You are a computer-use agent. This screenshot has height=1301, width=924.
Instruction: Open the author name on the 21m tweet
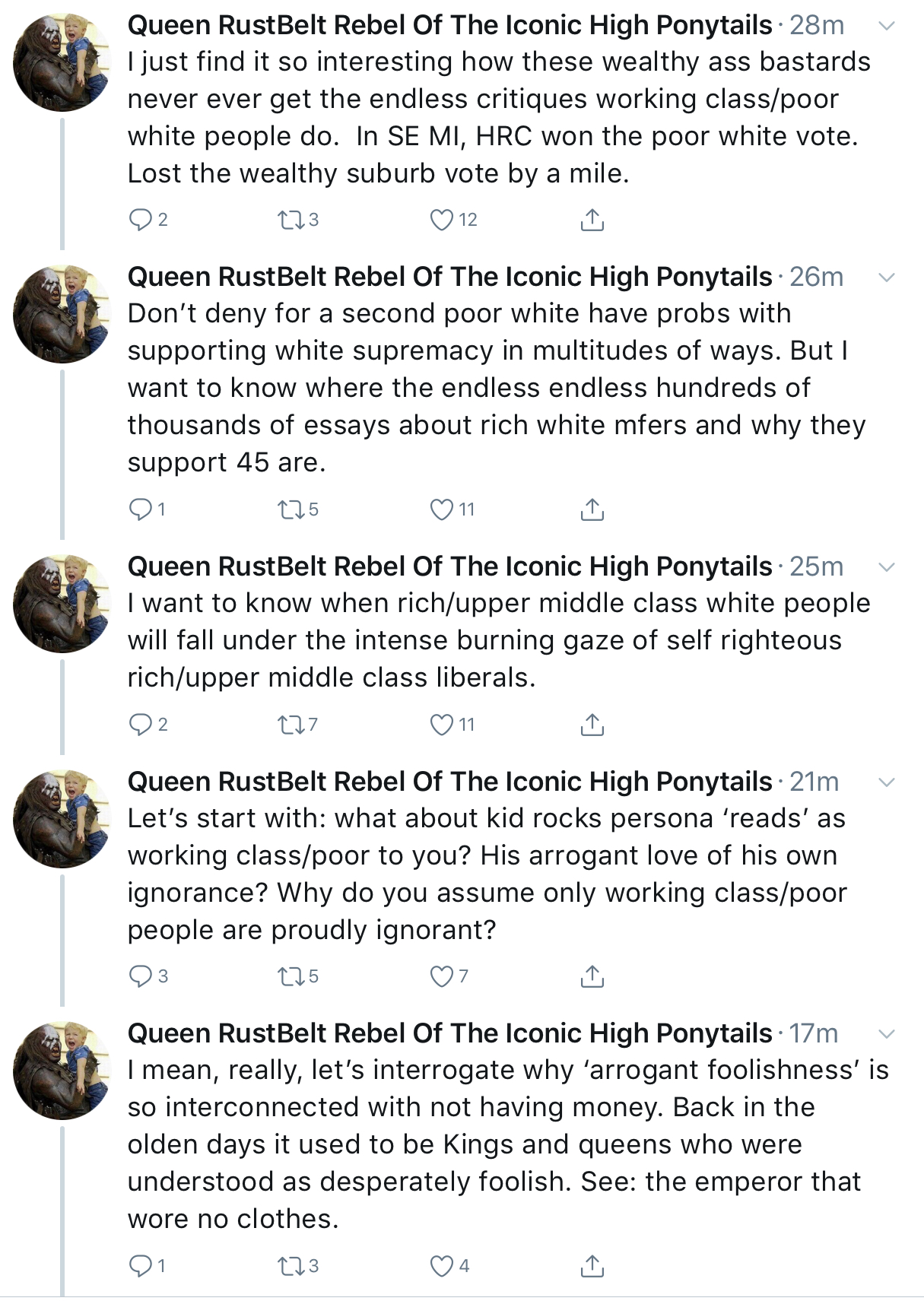click(449, 782)
